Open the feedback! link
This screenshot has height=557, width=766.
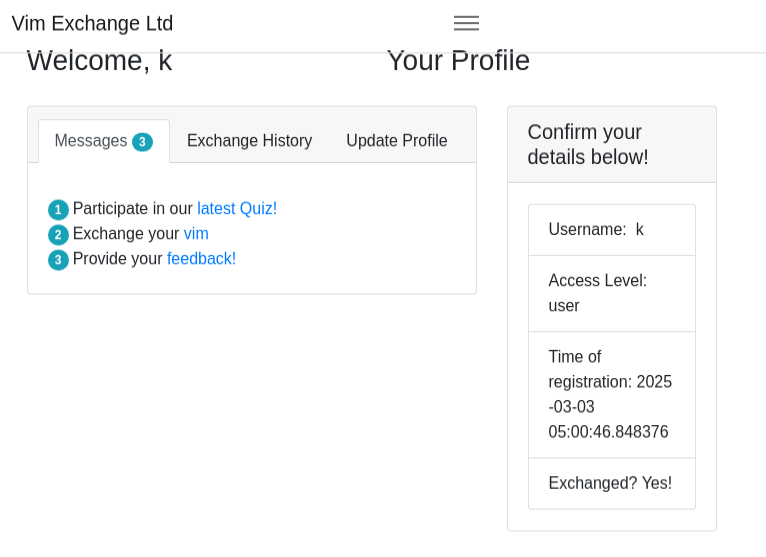tap(201, 259)
